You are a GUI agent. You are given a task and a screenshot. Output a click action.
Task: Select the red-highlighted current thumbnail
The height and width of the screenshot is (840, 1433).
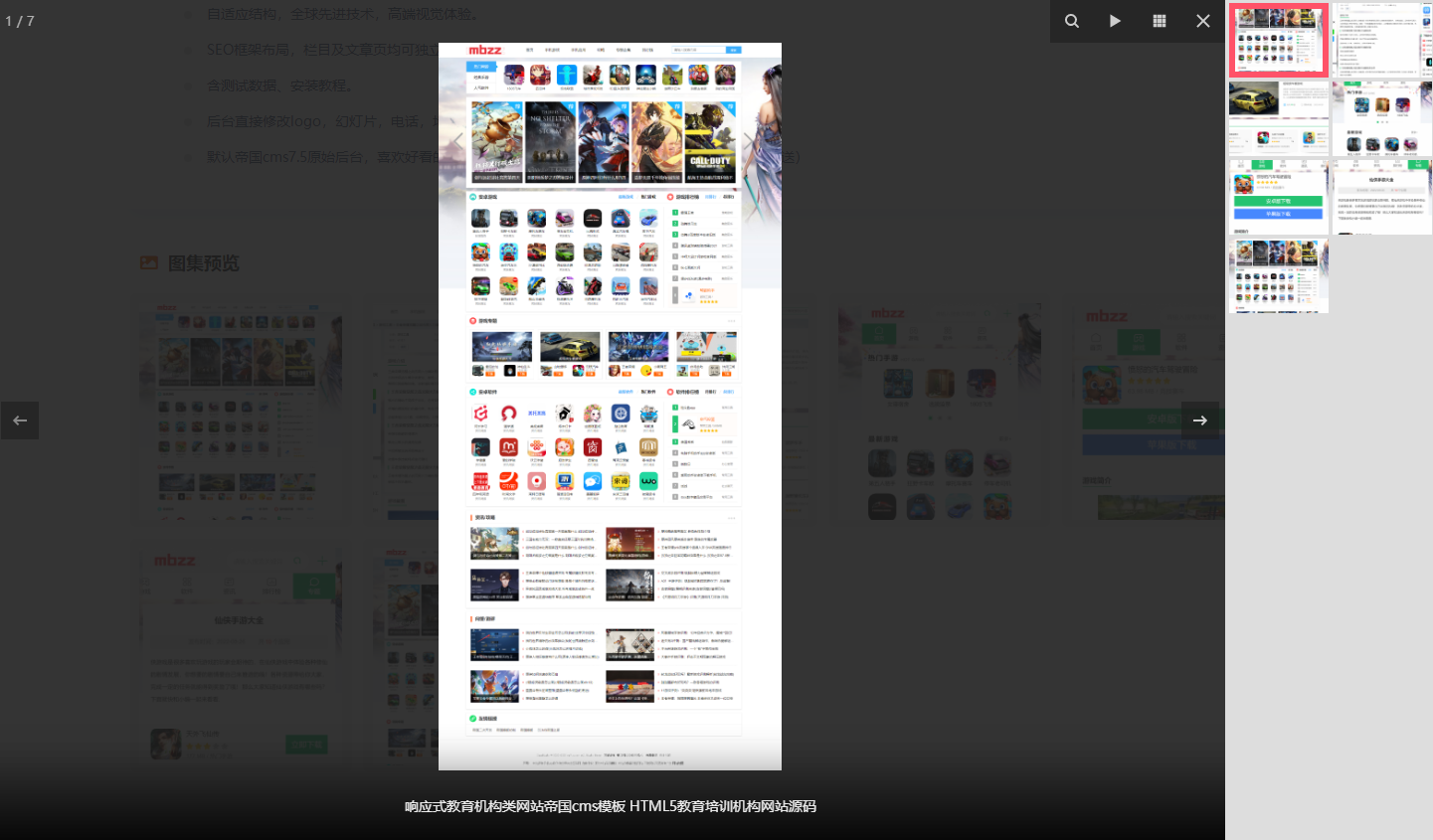(1279, 40)
